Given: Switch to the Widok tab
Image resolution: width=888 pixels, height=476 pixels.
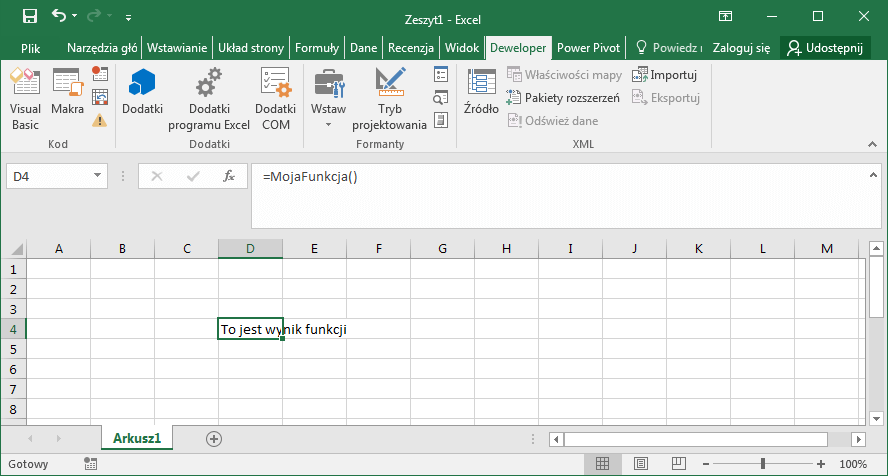Looking at the screenshot, I should click(462, 48).
